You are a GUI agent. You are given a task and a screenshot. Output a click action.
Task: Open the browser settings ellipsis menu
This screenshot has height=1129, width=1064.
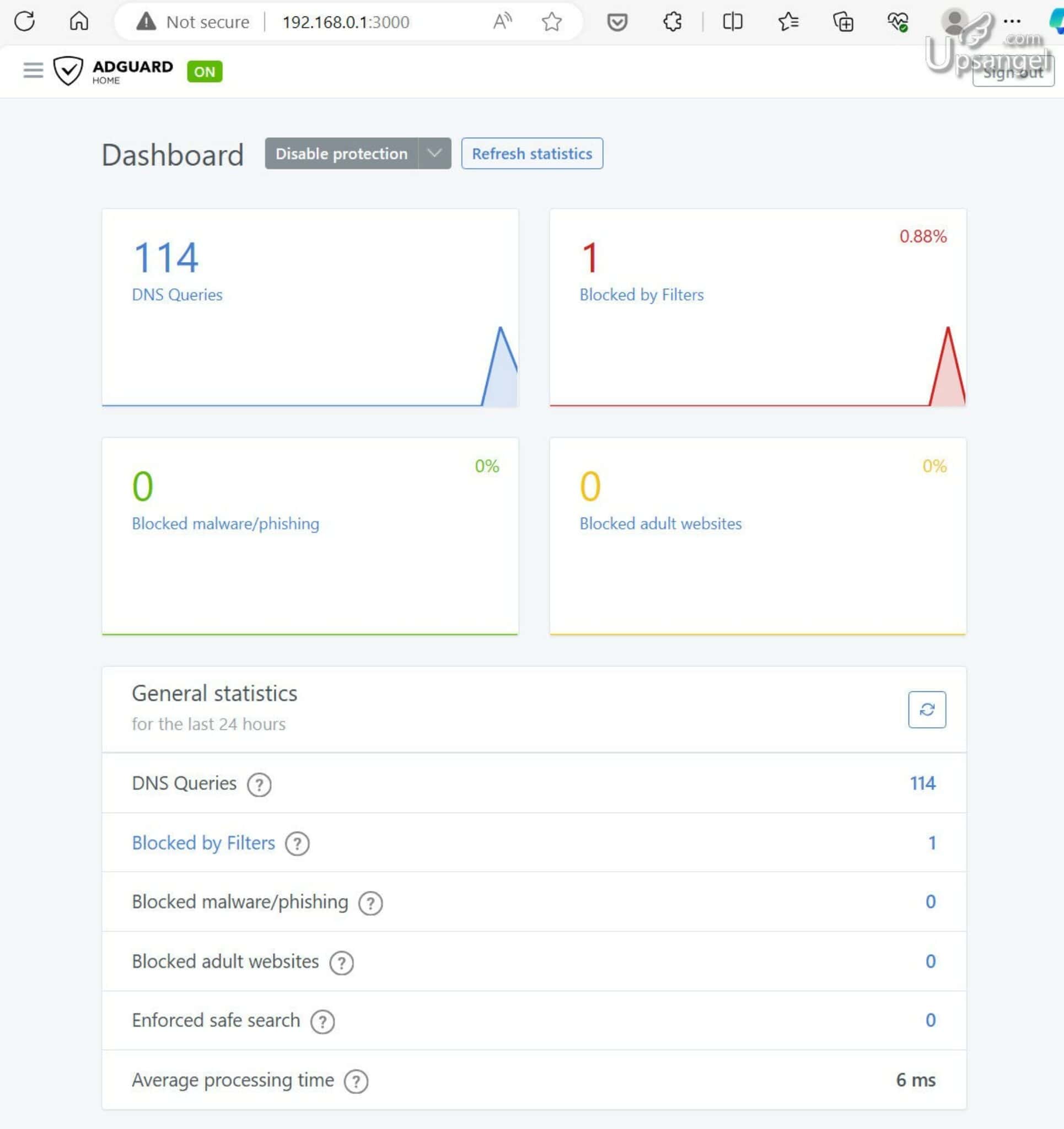point(1012,21)
